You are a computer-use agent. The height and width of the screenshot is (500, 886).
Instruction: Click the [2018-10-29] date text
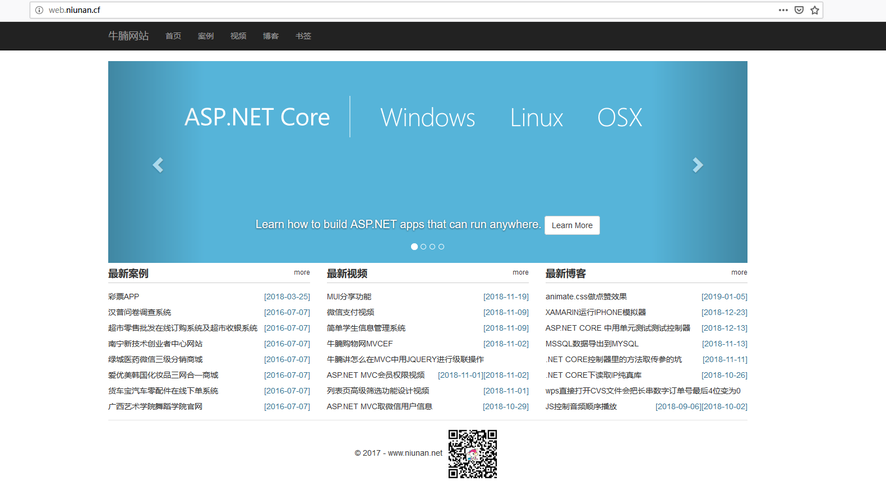[506, 407]
